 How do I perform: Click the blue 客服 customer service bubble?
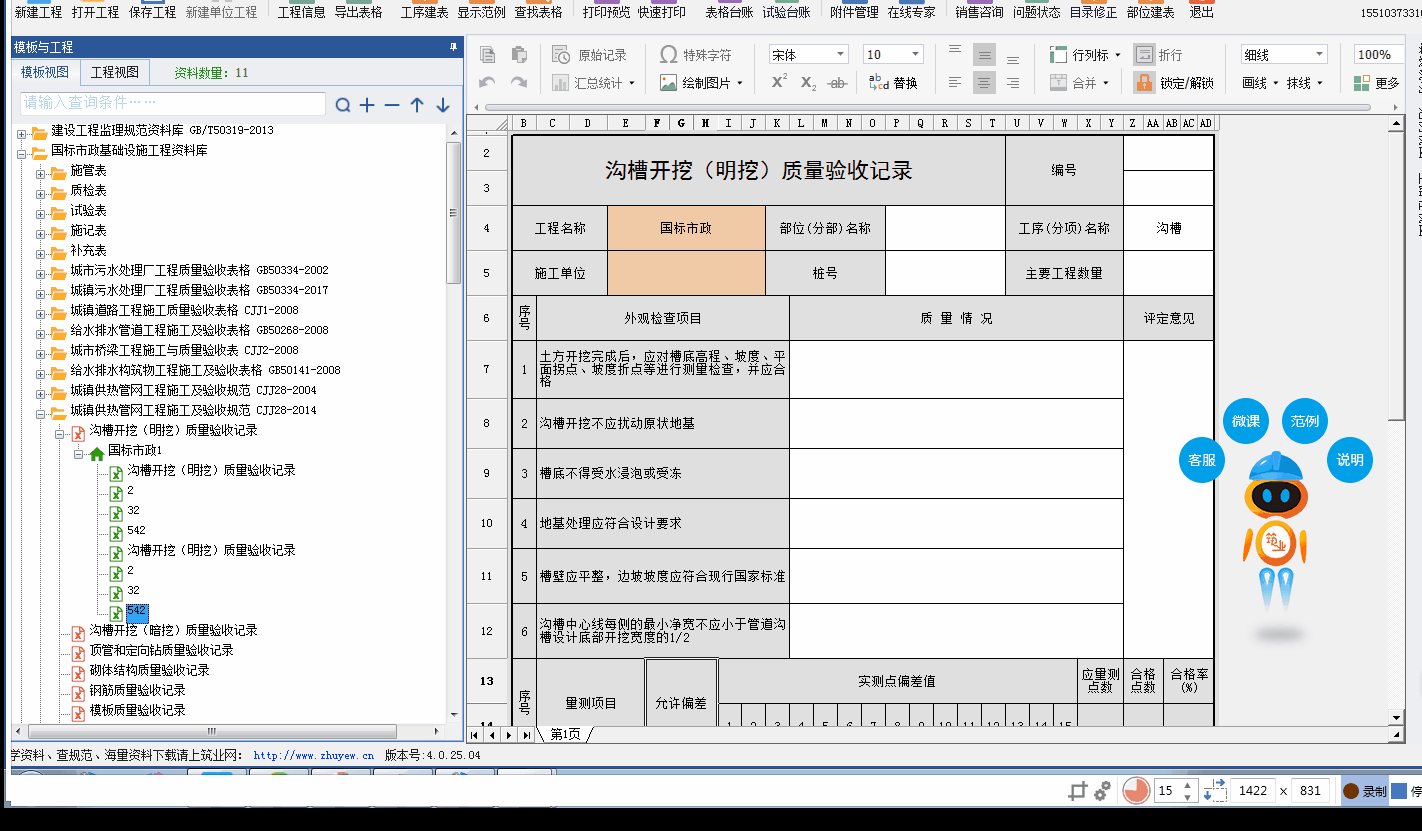coord(1202,460)
